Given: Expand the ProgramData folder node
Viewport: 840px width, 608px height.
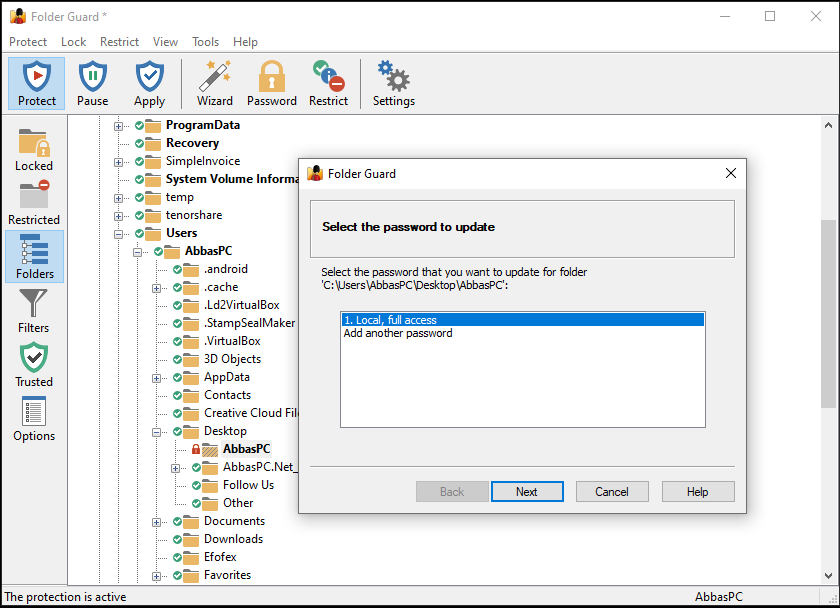Looking at the screenshot, I should pyautogui.click(x=118, y=126).
